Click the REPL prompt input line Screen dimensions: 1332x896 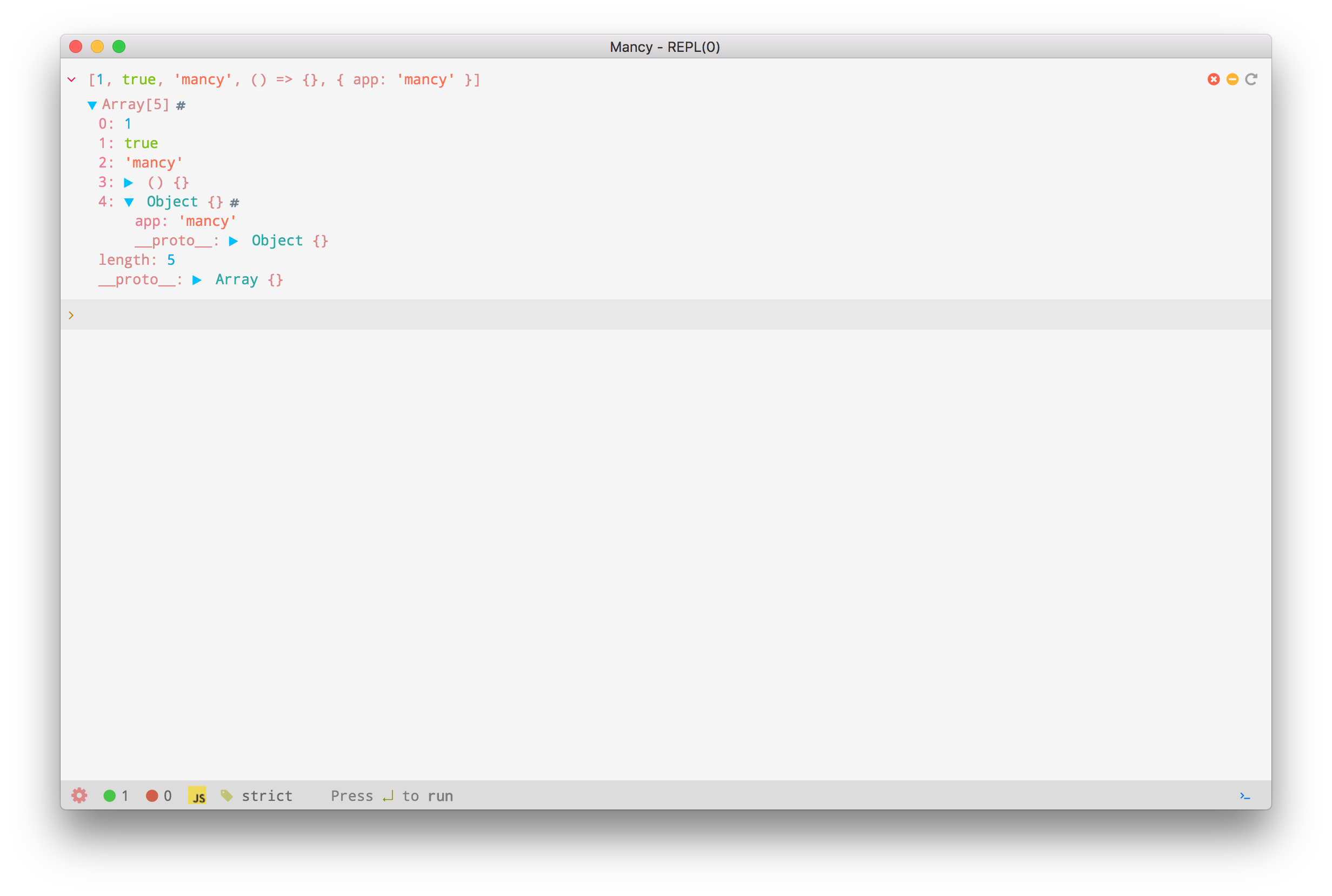[x=663, y=315]
